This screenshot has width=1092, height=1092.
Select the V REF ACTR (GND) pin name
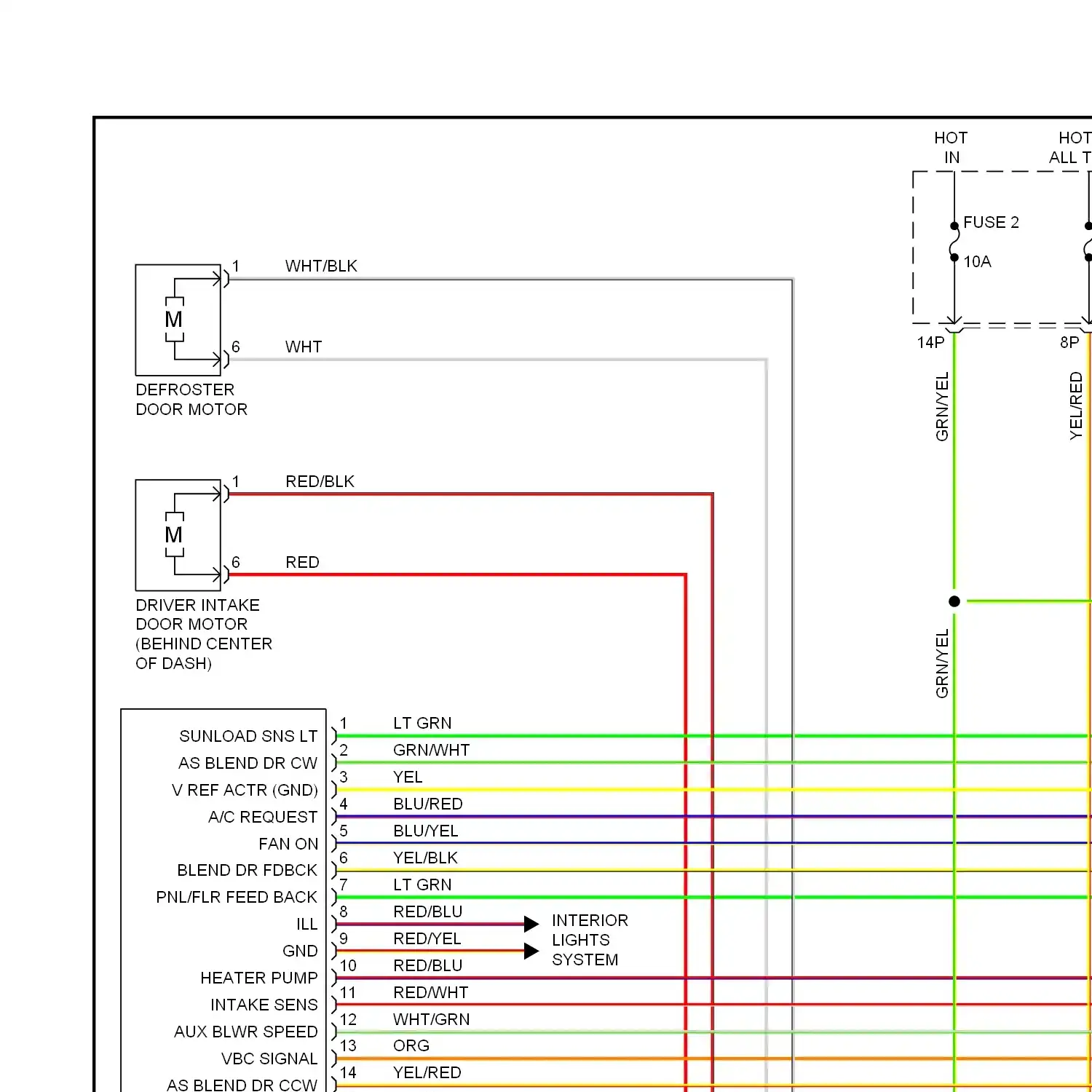245,790
